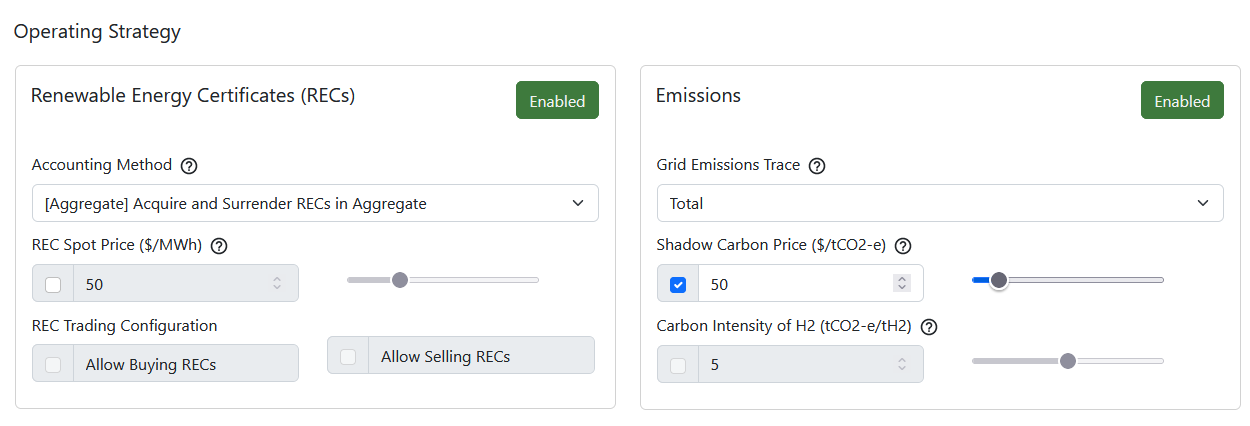Click help icon for Shadow Carbon Price

[x=903, y=245]
